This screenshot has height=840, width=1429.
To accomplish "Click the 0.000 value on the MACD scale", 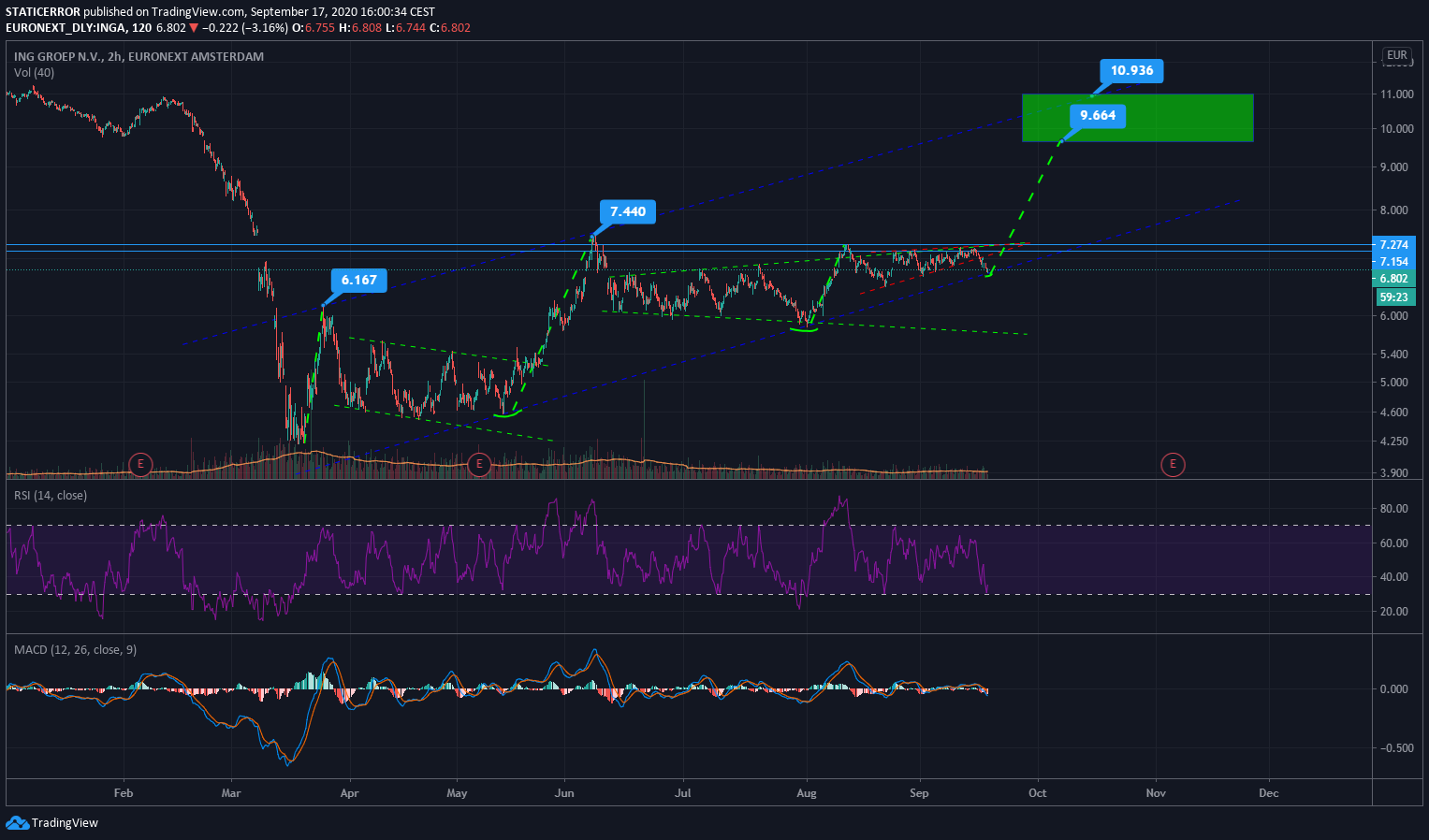I will (x=1394, y=689).
